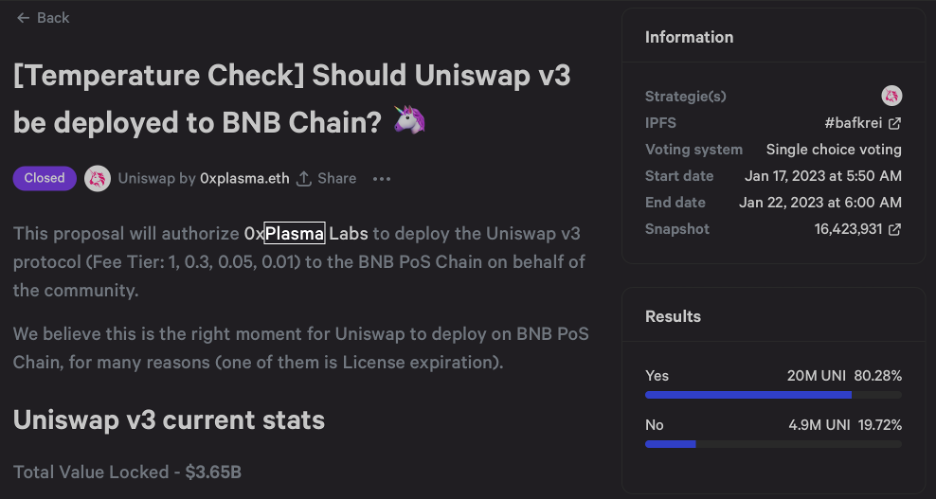Image resolution: width=936 pixels, height=500 pixels.
Task: Open the Uniswap space name link
Action: 146,179
